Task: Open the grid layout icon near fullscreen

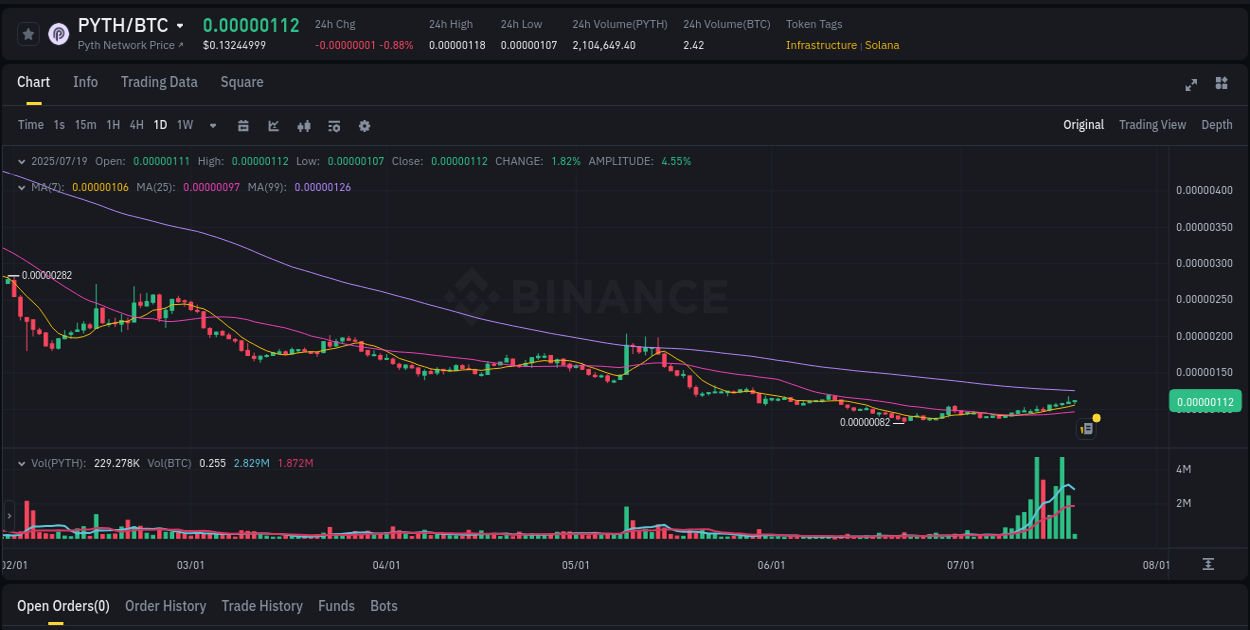Action: [1221, 85]
